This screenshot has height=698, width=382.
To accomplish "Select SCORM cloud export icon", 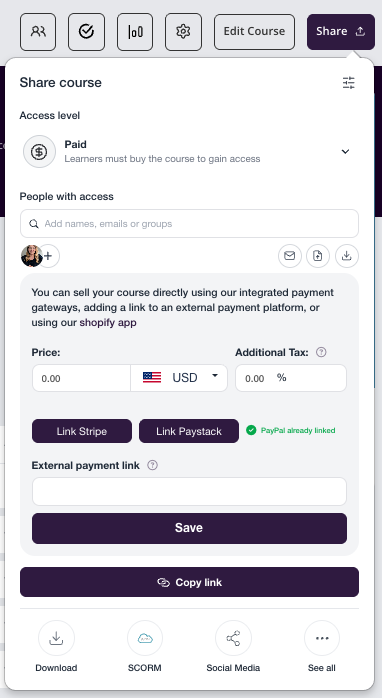I will click(145, 638).
